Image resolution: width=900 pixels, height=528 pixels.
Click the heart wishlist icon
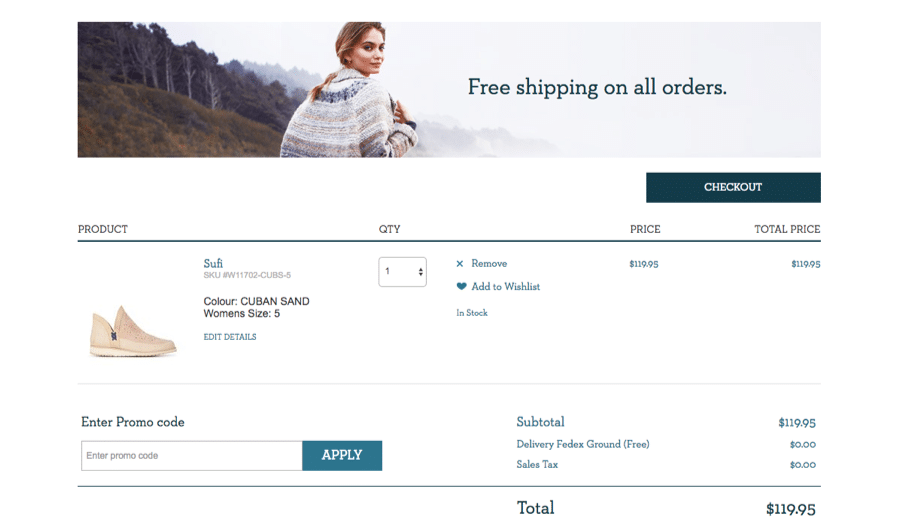[461, 287]
